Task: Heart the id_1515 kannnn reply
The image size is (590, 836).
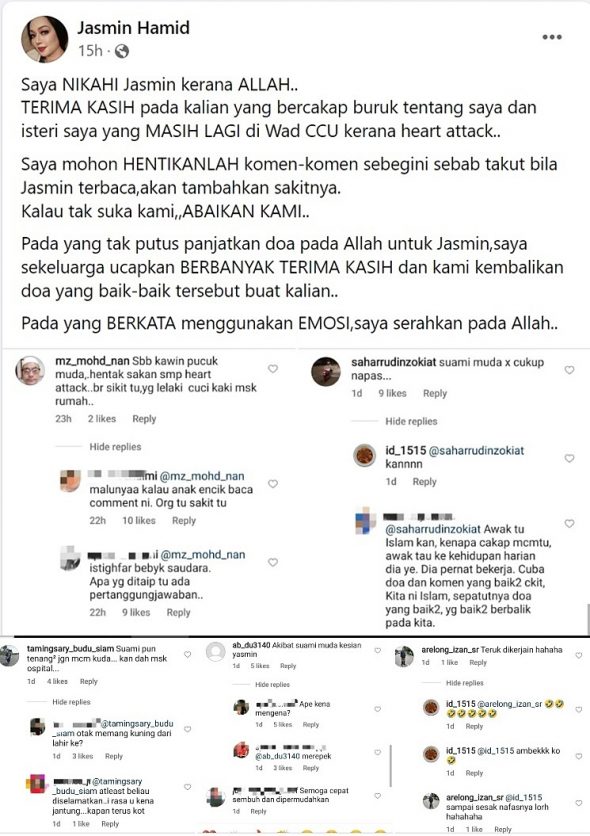Action: 569,459
